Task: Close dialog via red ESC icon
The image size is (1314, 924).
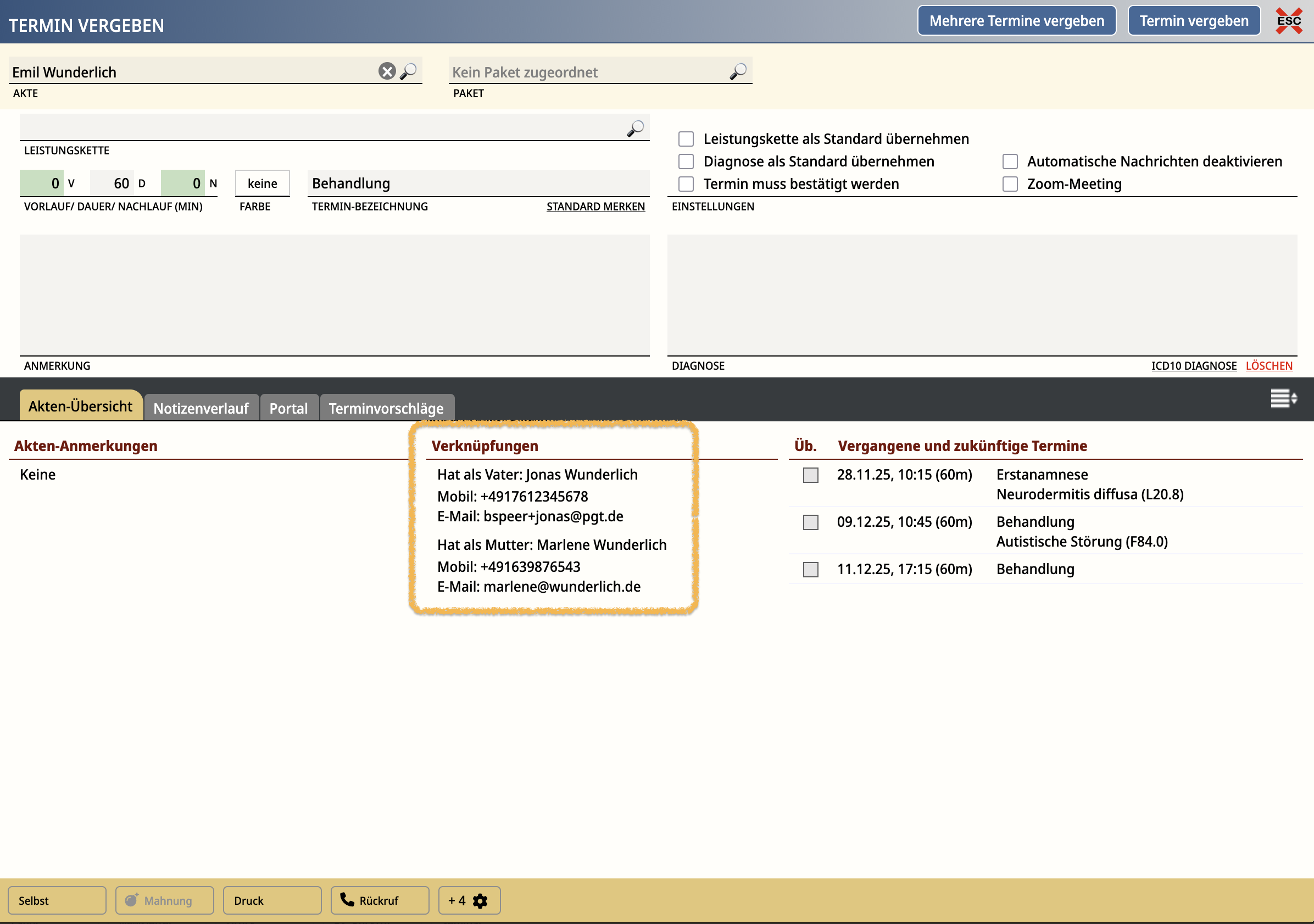Action: [x=1288, y=21]
